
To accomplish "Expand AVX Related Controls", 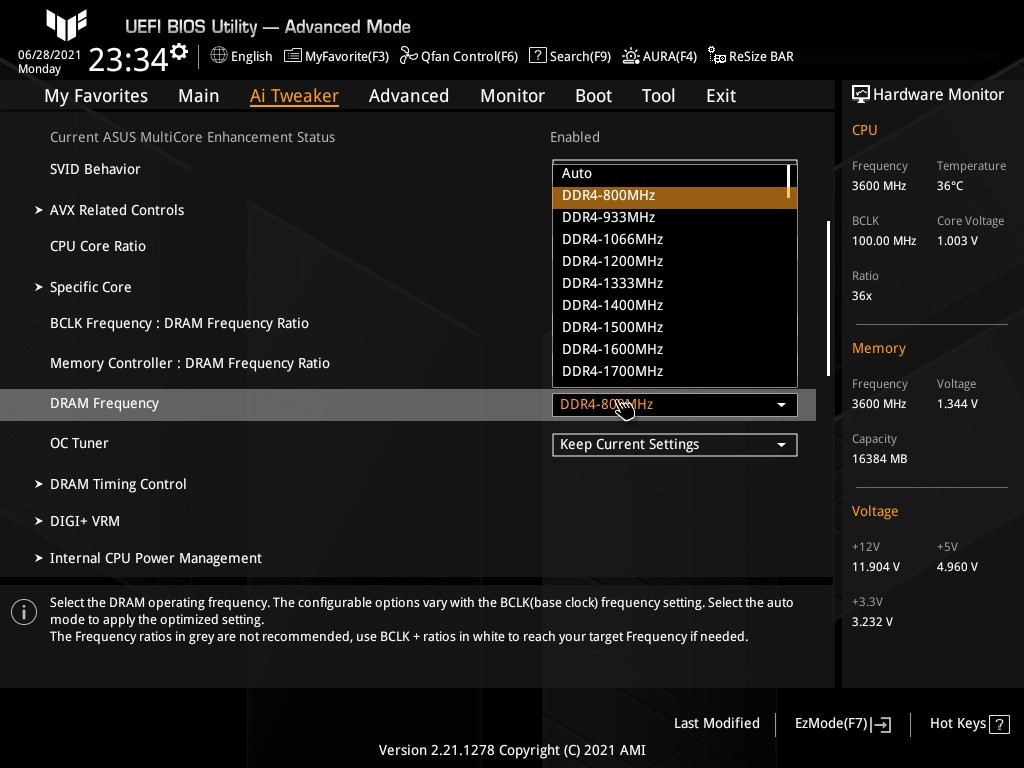I will (116, 210).
